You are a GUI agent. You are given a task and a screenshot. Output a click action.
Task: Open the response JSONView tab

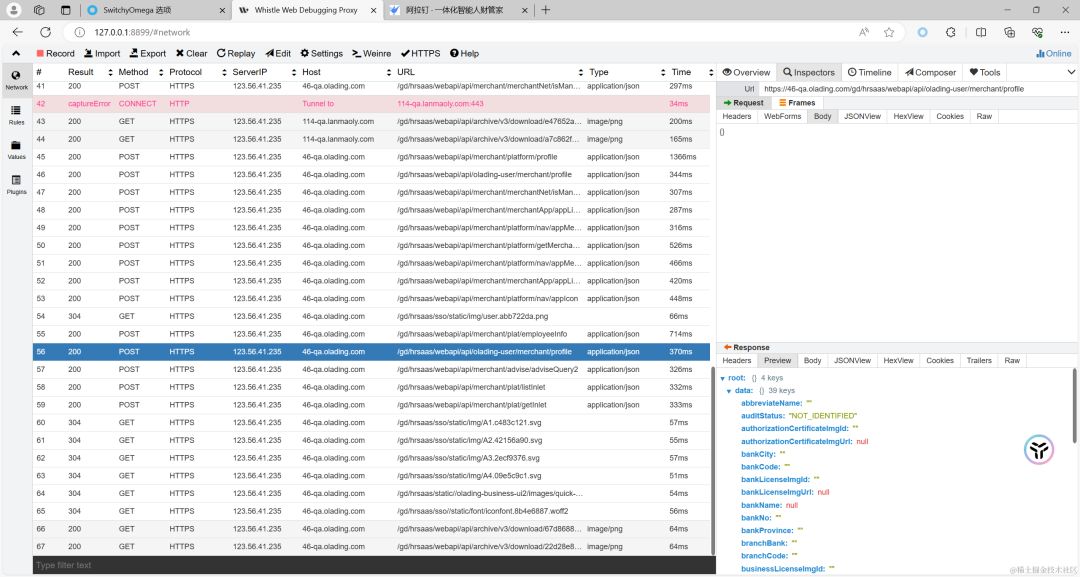[852, 360]
